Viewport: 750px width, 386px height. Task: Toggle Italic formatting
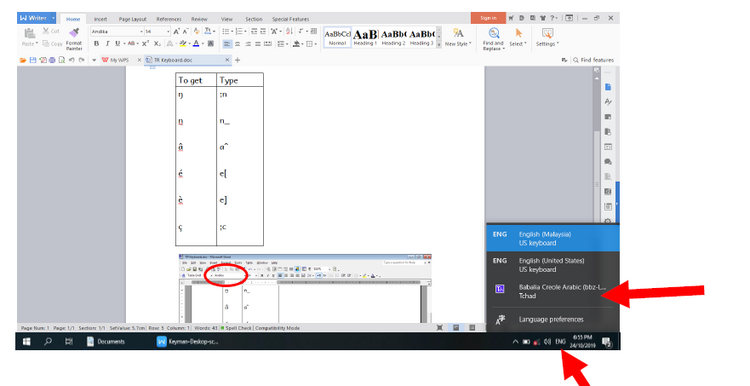(x=107, y=44)
